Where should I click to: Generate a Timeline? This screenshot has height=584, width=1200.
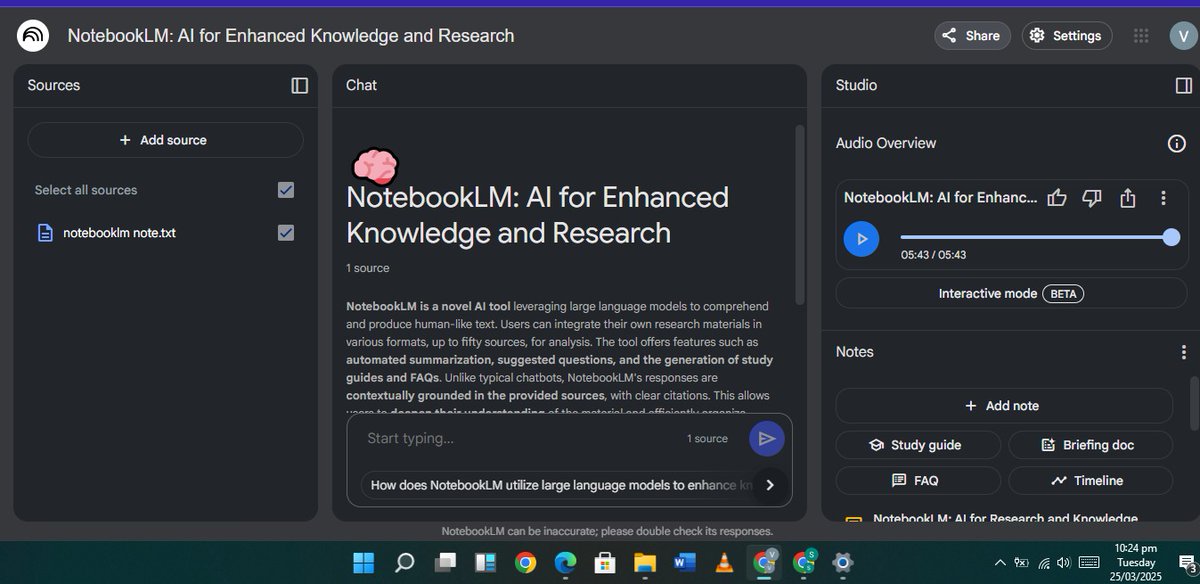click(x=1090, y=481)
